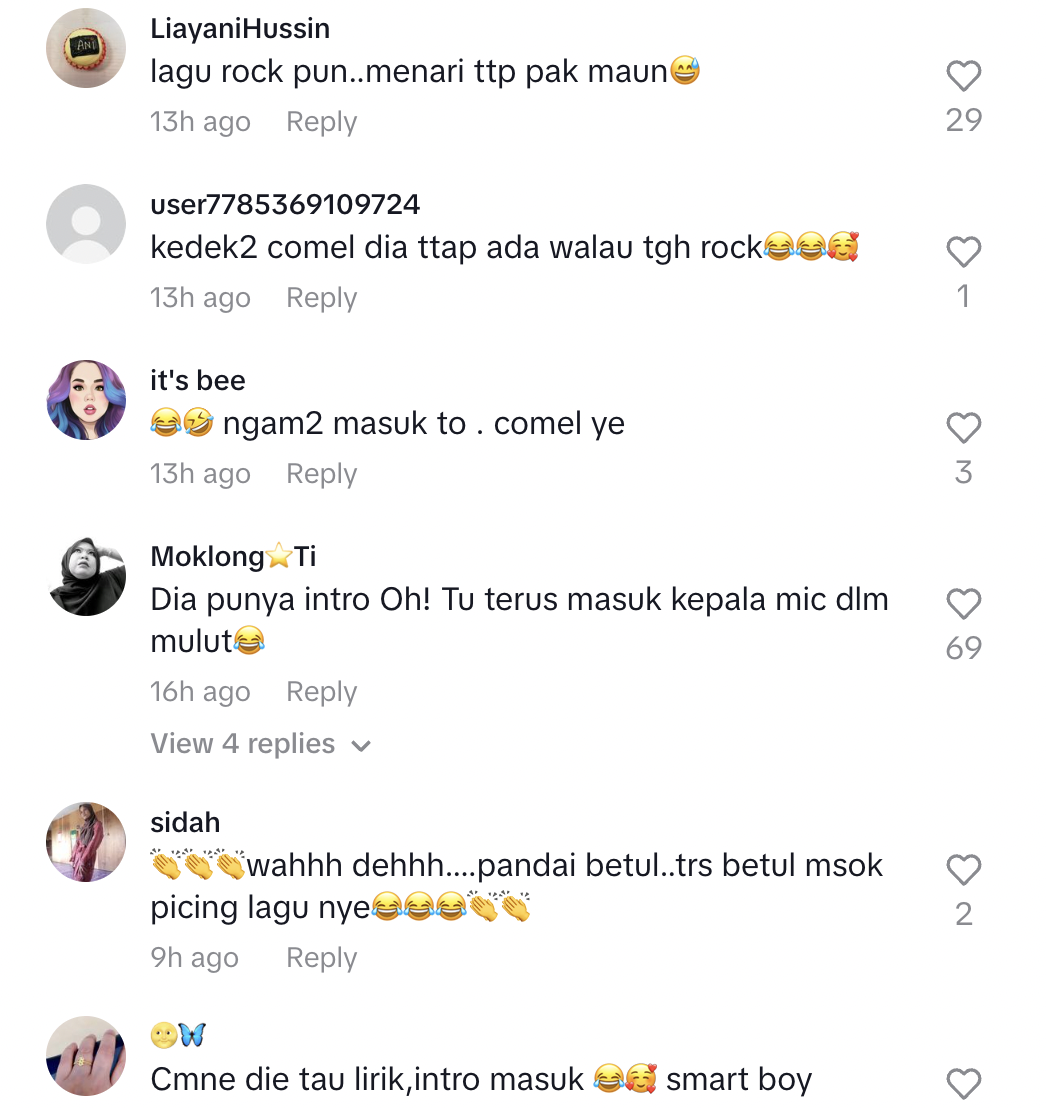This screenshot has height=1108, width=1046.
Task: Reply to Moklong Ti's comment
Action: [321, 692]
